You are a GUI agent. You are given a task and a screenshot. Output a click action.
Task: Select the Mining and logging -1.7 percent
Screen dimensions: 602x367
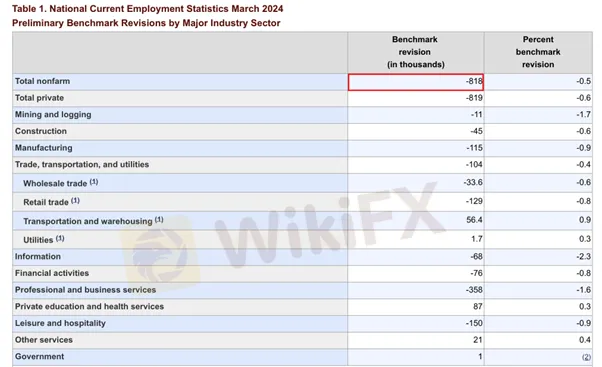tap(583, 115)
